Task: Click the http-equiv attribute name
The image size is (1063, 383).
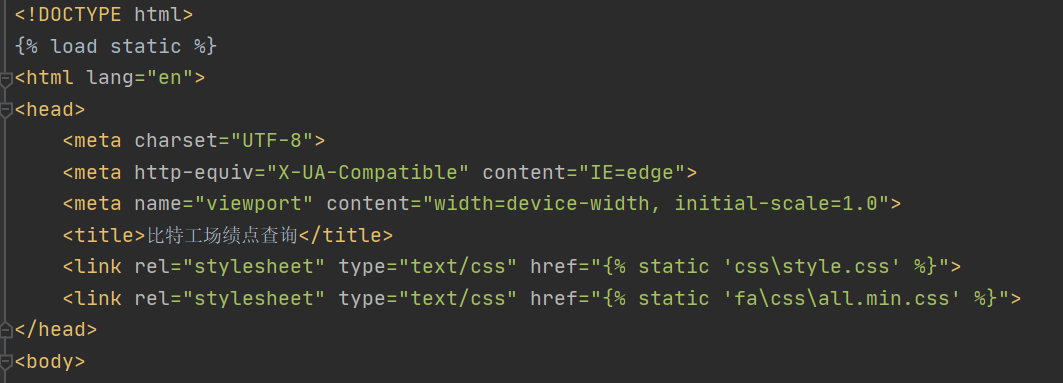Action: coord(195,172)
